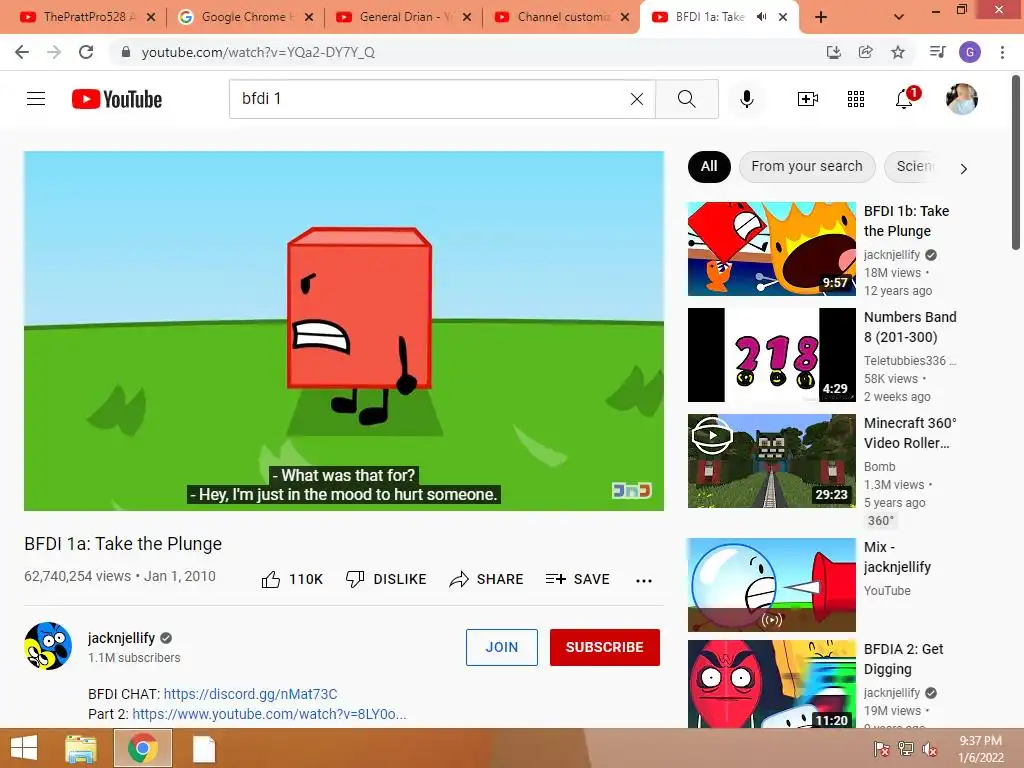Open a new tab with plus button
1024x768 pixels.
tap(821, 17)
